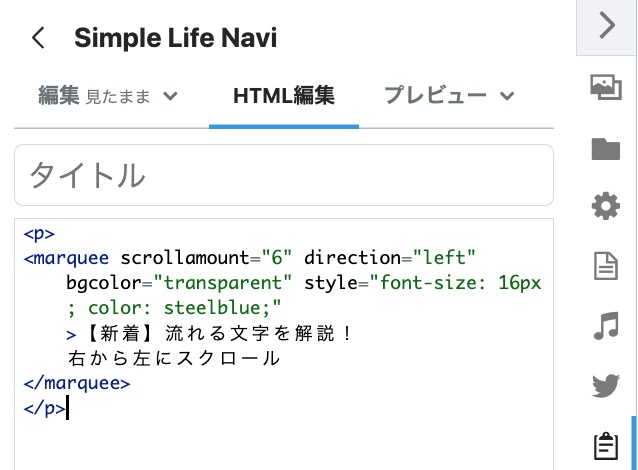
Task: Open the clipboard sidebar icon
Action: click(x=606, y=446)
